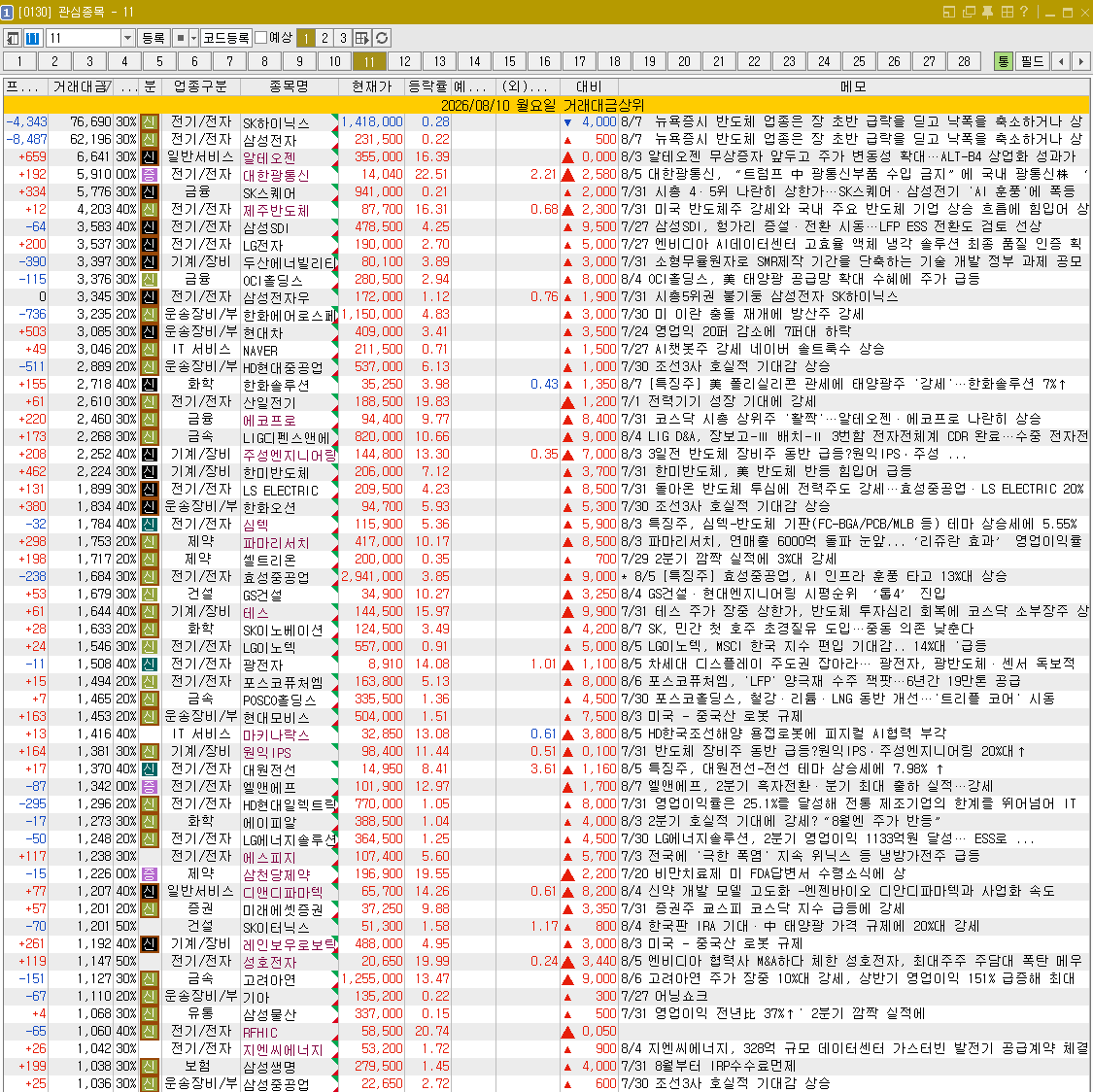Click the help question mark icon
Image resolution: width=1093 pixels, height=1092 pixels.
click(x=1024, y=12)
